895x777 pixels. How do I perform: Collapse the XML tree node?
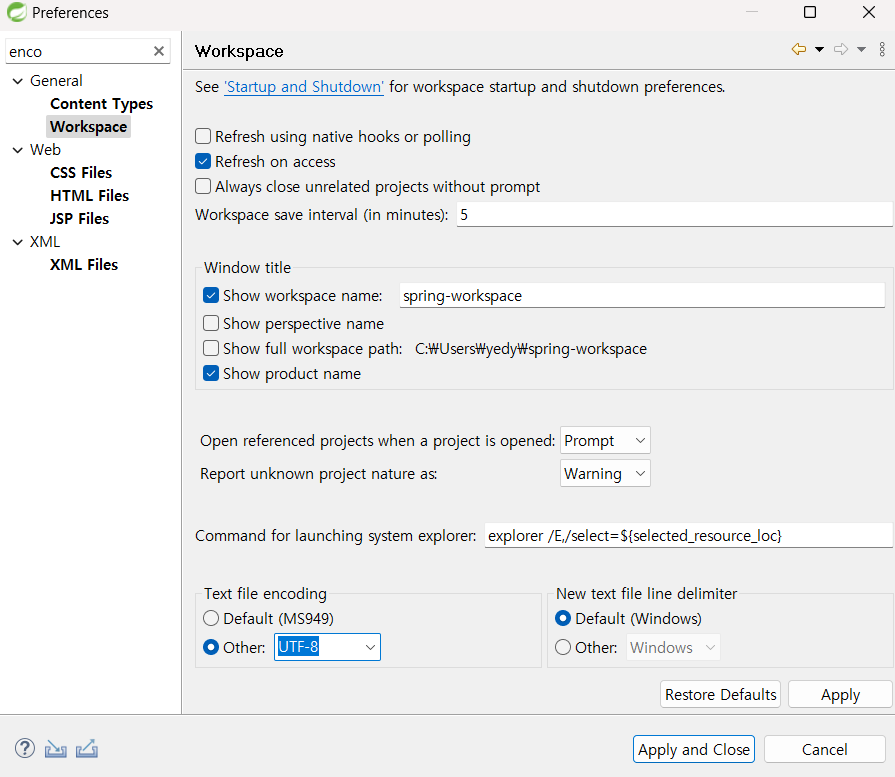18,242
